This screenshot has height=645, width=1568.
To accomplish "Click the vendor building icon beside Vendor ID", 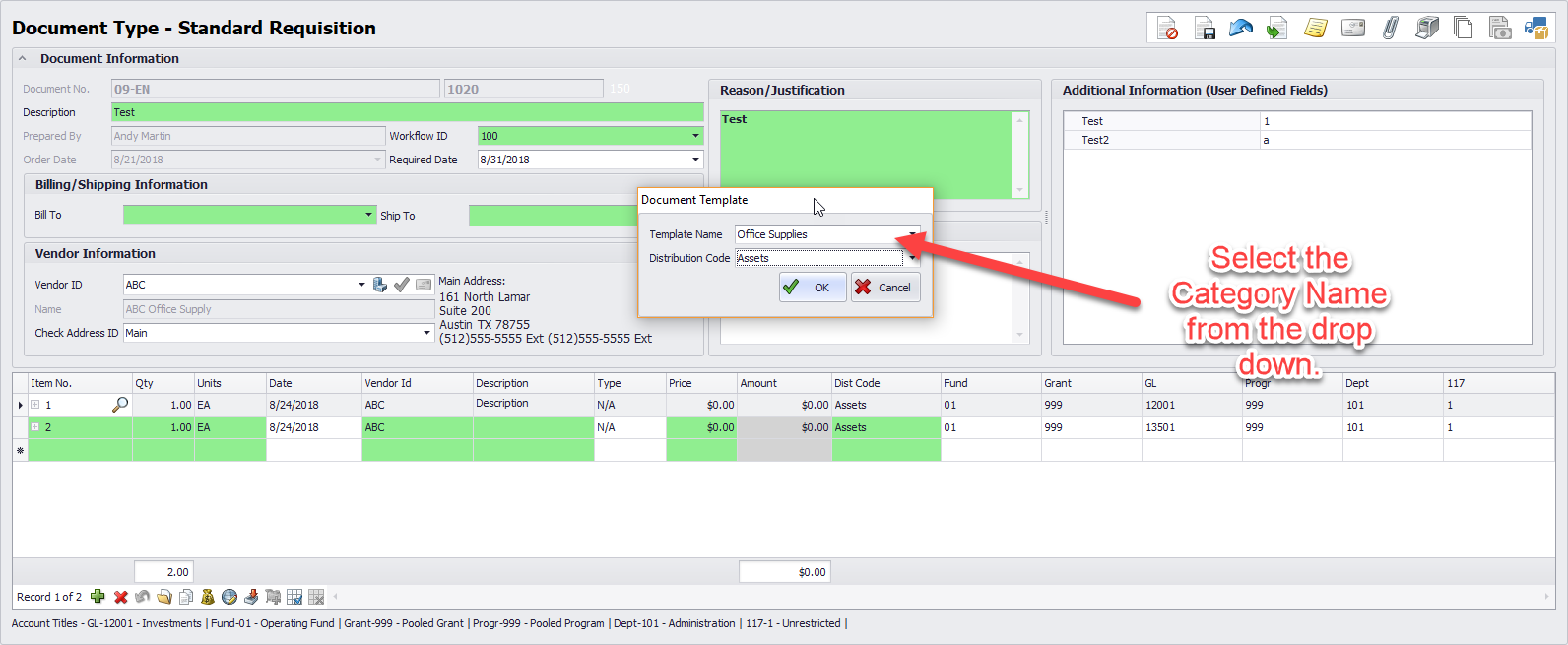I will click(380, 285).
